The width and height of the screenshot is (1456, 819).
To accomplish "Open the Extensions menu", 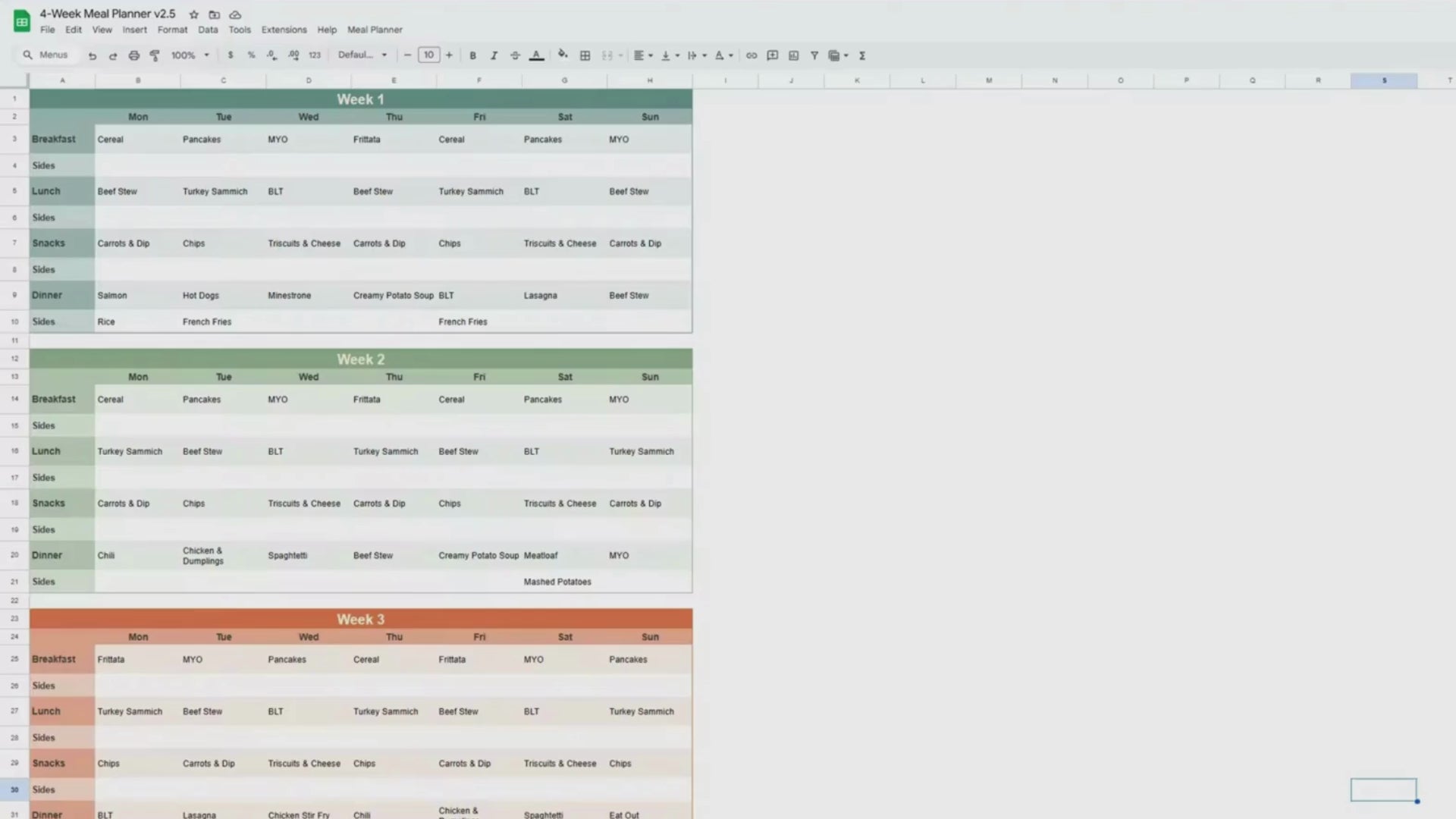I will point(284,30).
